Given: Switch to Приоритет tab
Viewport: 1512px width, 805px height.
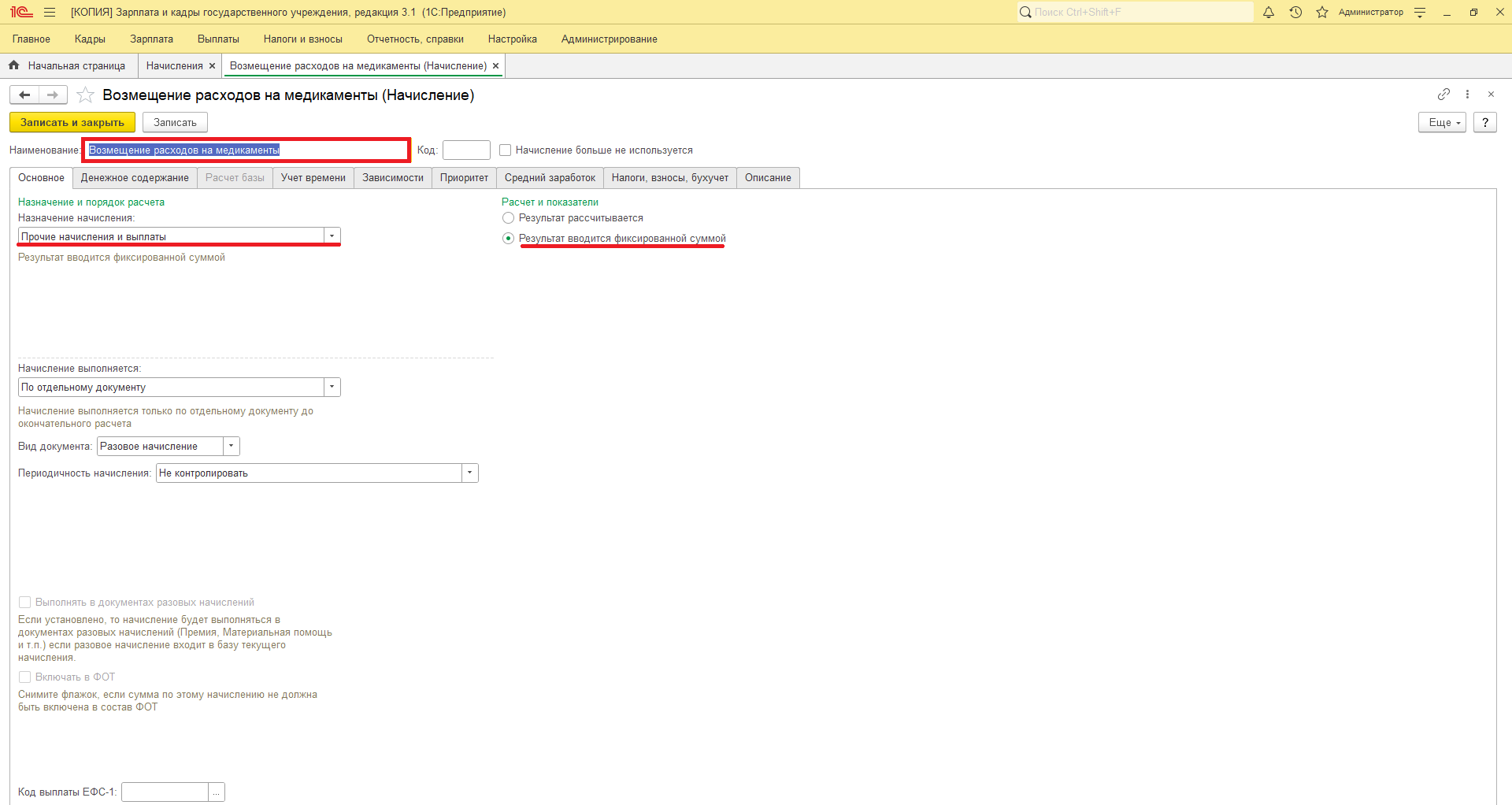Looking at the screenshot, I should (464, 178).
